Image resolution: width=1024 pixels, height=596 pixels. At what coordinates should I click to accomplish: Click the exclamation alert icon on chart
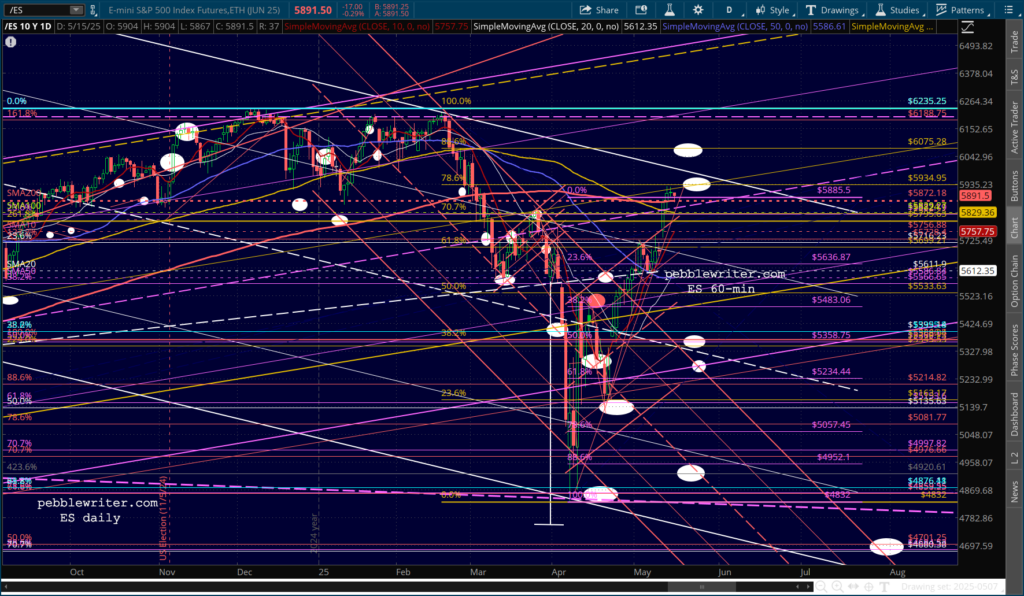(10, 42)
